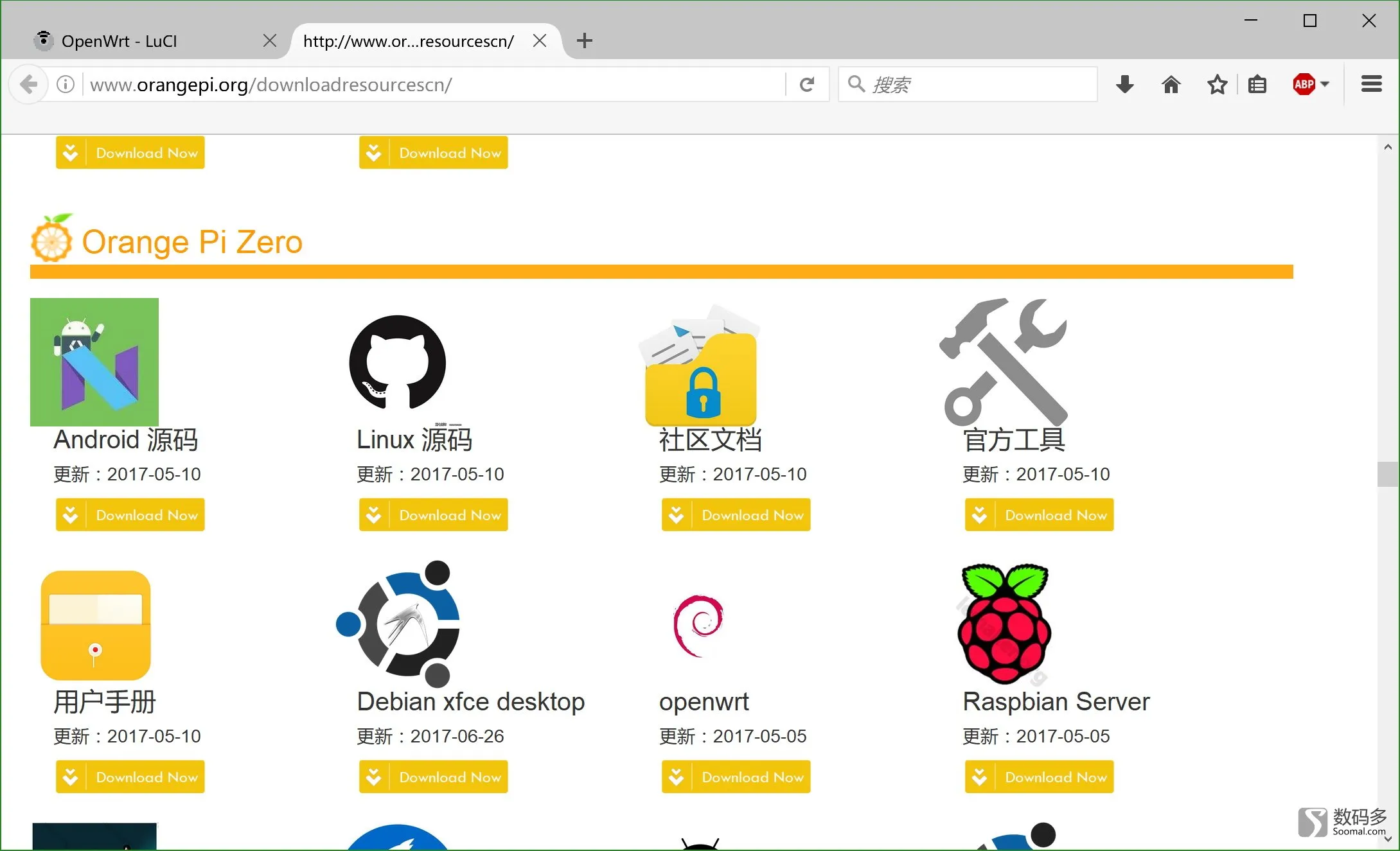
Task: Show bookmarks list icon
Action: pos(1257,84)
